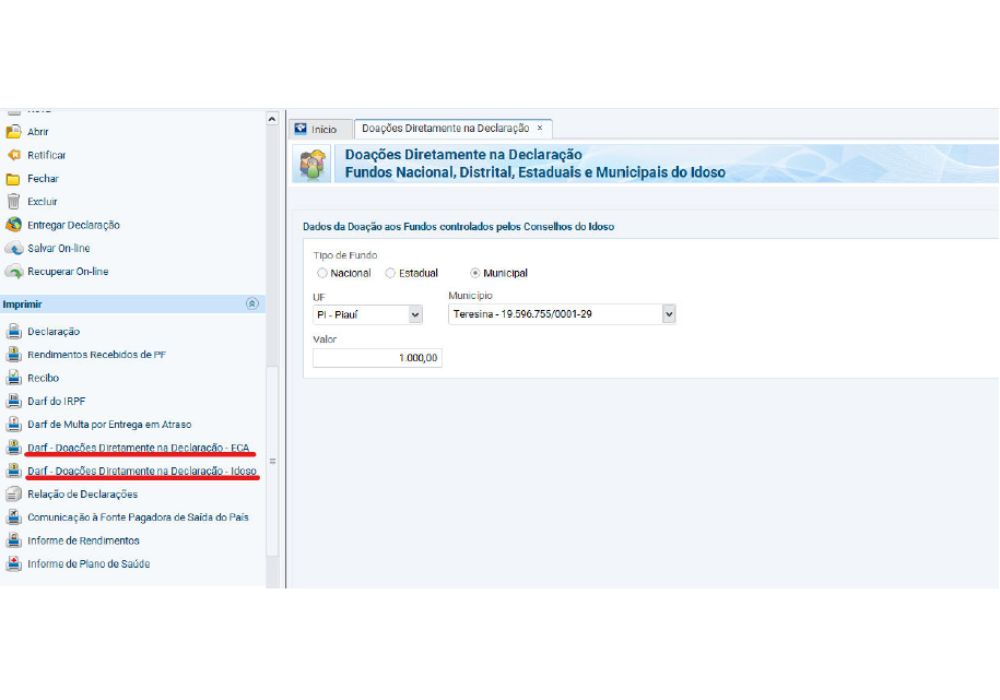1000x700 pixels.
Task: Select the Excluir trash icon
Action: point(13,201)
